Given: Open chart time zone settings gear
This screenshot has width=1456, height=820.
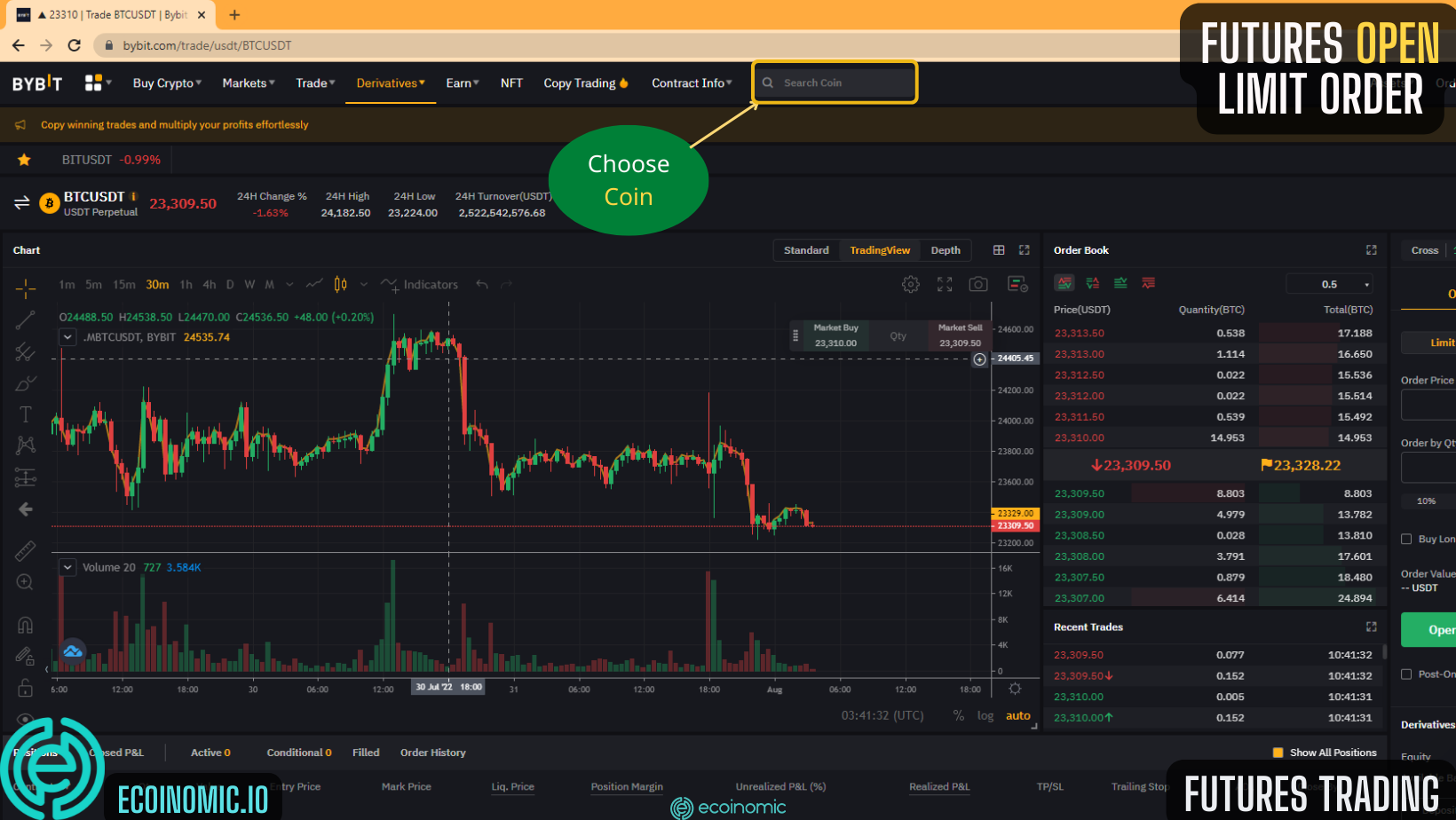Looking at the screenshot, I should click(1015, 689).
